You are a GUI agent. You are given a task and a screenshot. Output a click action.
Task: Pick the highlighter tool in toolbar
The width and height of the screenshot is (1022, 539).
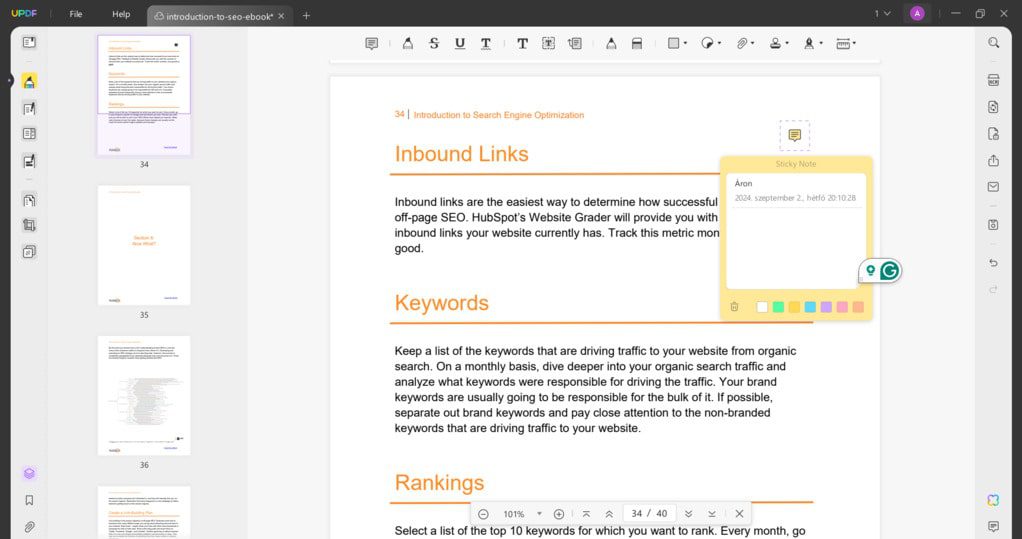407,43
